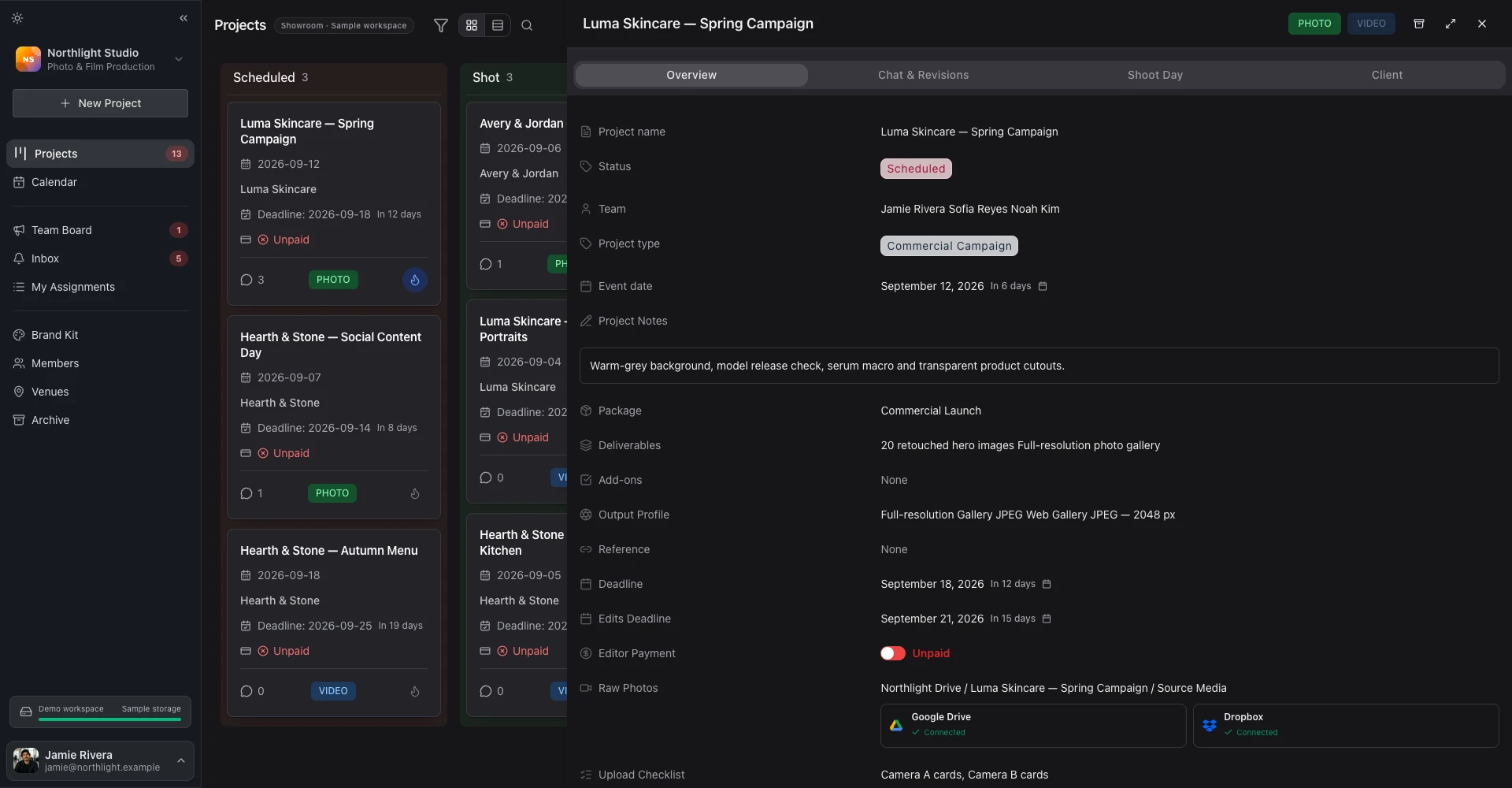
Task: Open the filter icon in Projects header
Action: click(x=441, y=25)
